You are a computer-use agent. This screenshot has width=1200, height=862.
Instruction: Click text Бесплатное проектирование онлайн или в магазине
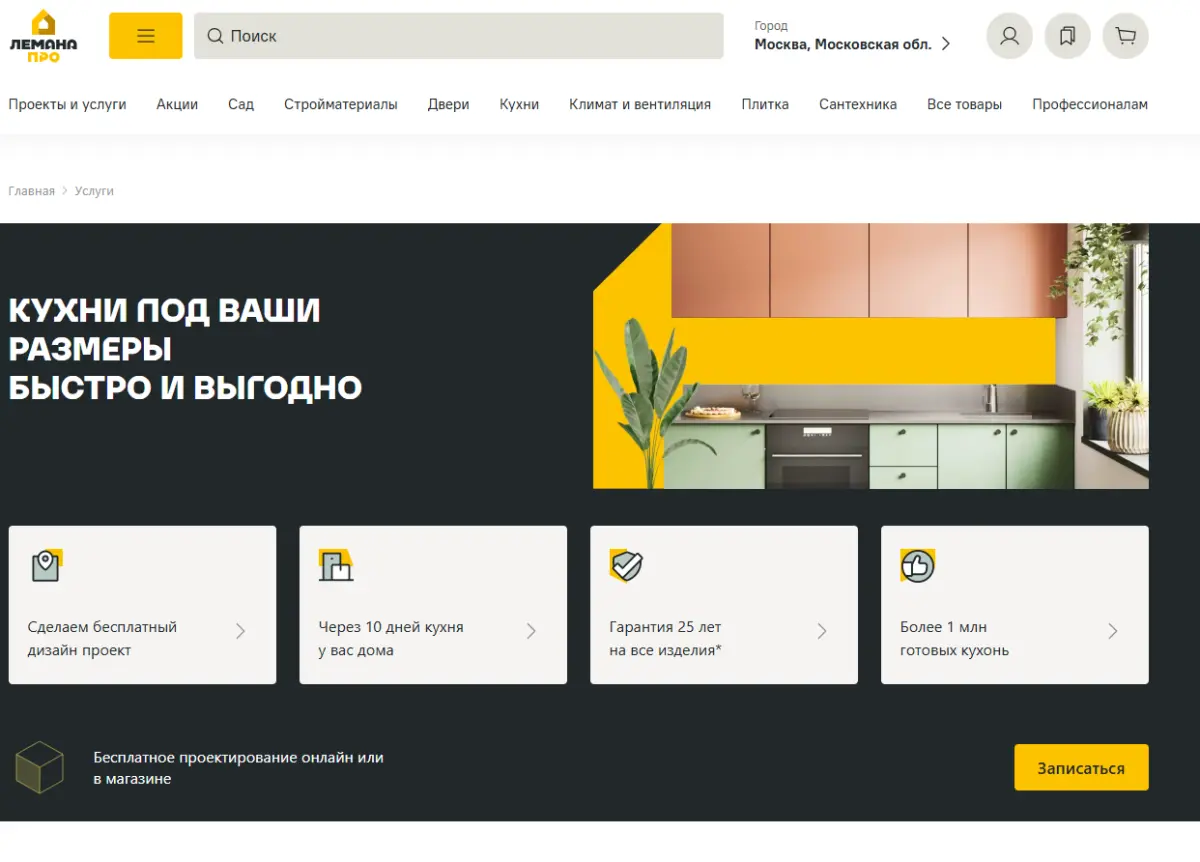pos(238,768)
